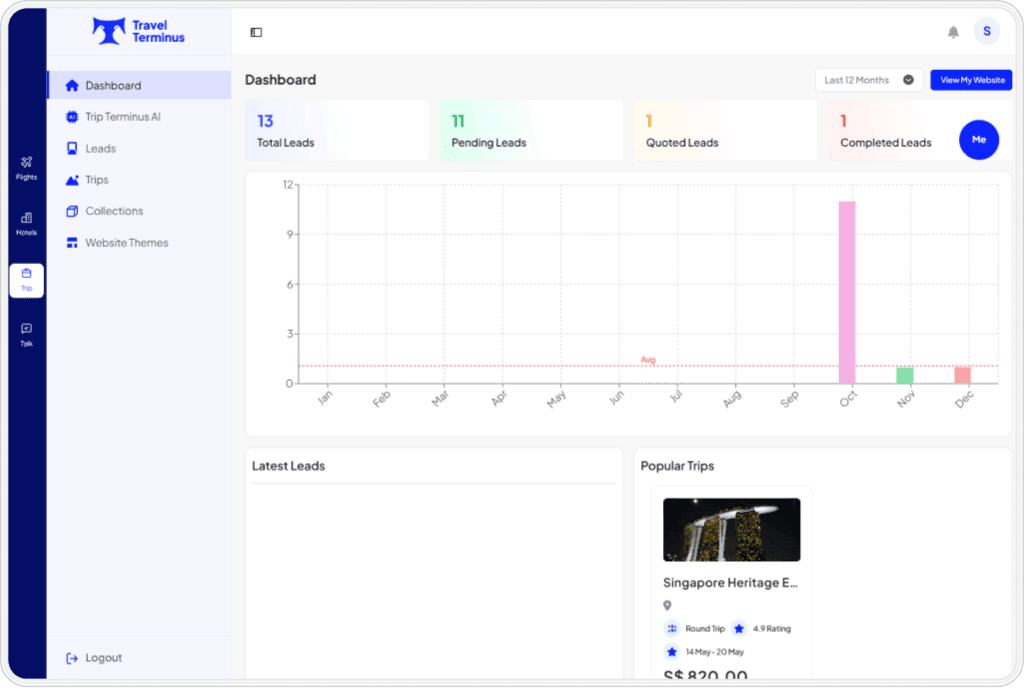Click the pink October bar in chart
Viewport: 1024px width, 688px height.
click(x=847, y=292)
